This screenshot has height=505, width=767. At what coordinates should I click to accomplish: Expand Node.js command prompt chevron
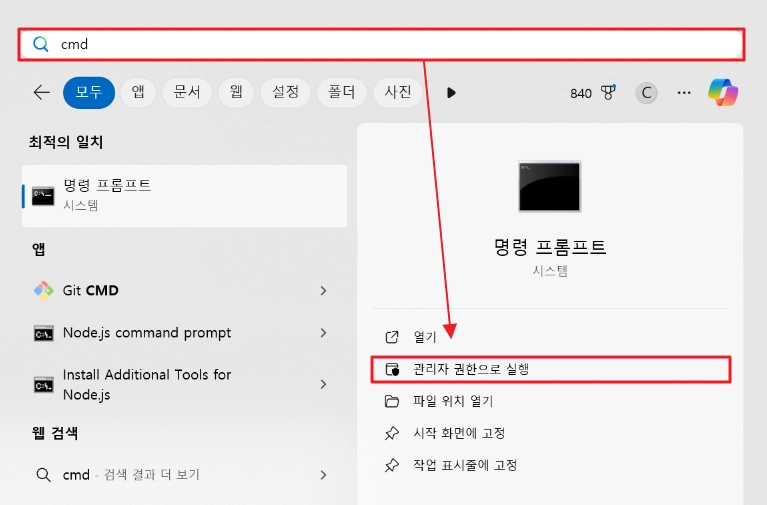point(323,333)
